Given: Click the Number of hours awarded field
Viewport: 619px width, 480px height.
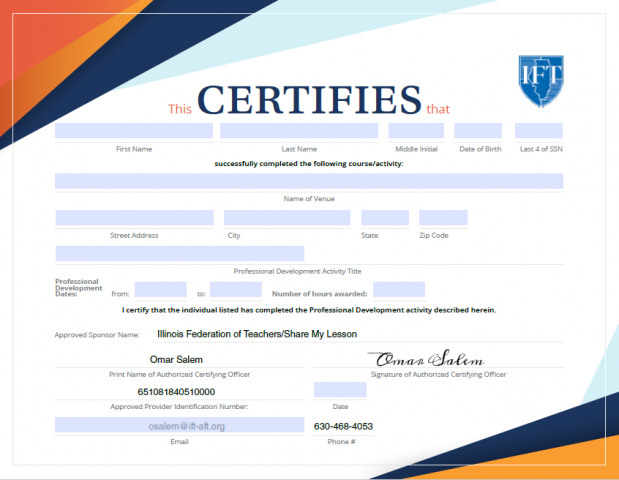Looking at the screenshot, I should 399,290.
